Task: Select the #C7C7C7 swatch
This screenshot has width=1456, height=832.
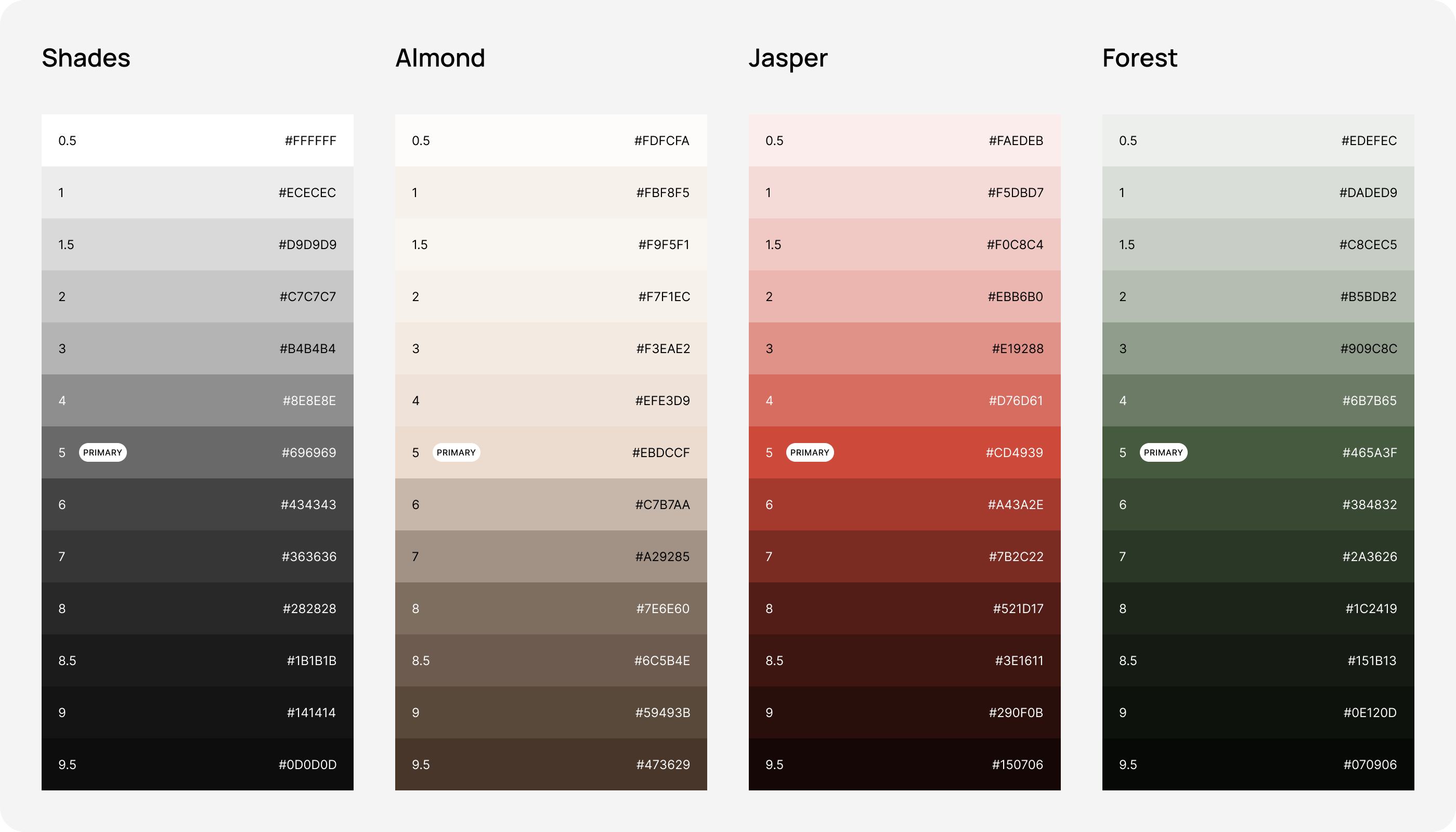Action: click(197, 296)
